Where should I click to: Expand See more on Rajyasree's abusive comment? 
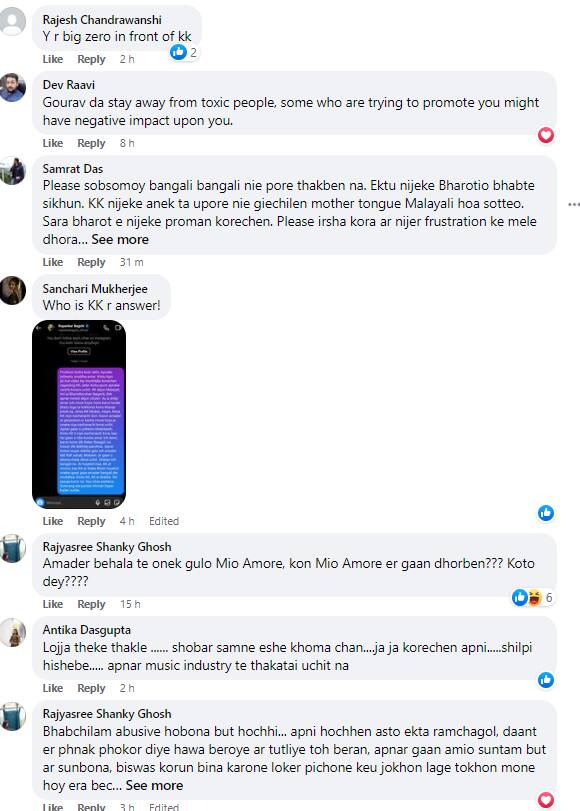coord(154,785)
